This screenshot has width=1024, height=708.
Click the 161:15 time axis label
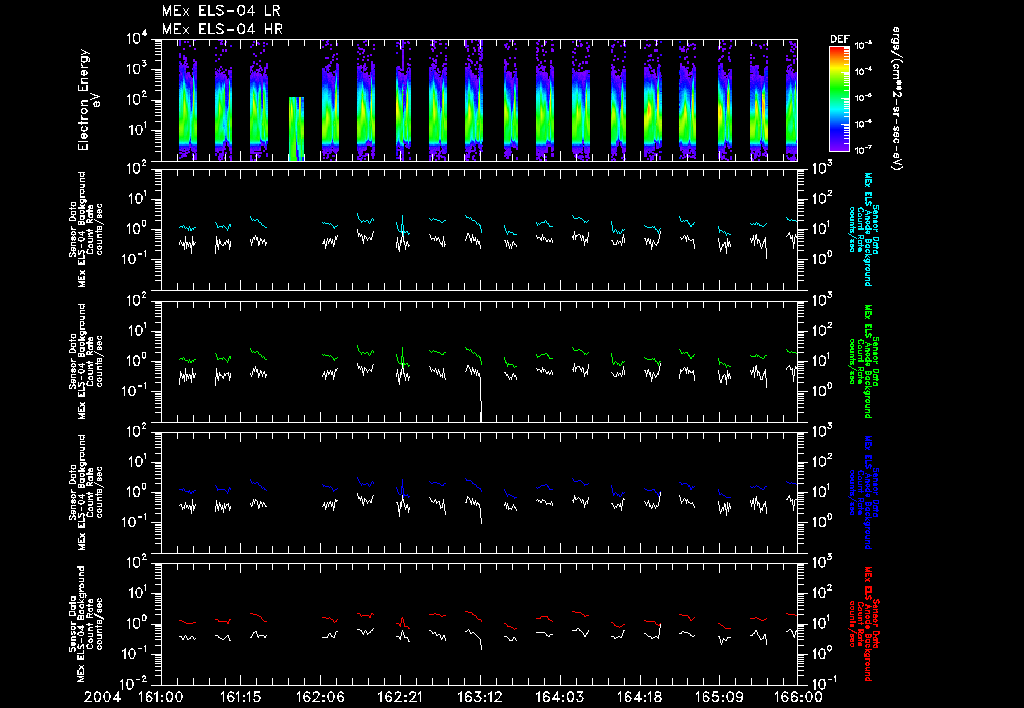click(x=240, y=698)
